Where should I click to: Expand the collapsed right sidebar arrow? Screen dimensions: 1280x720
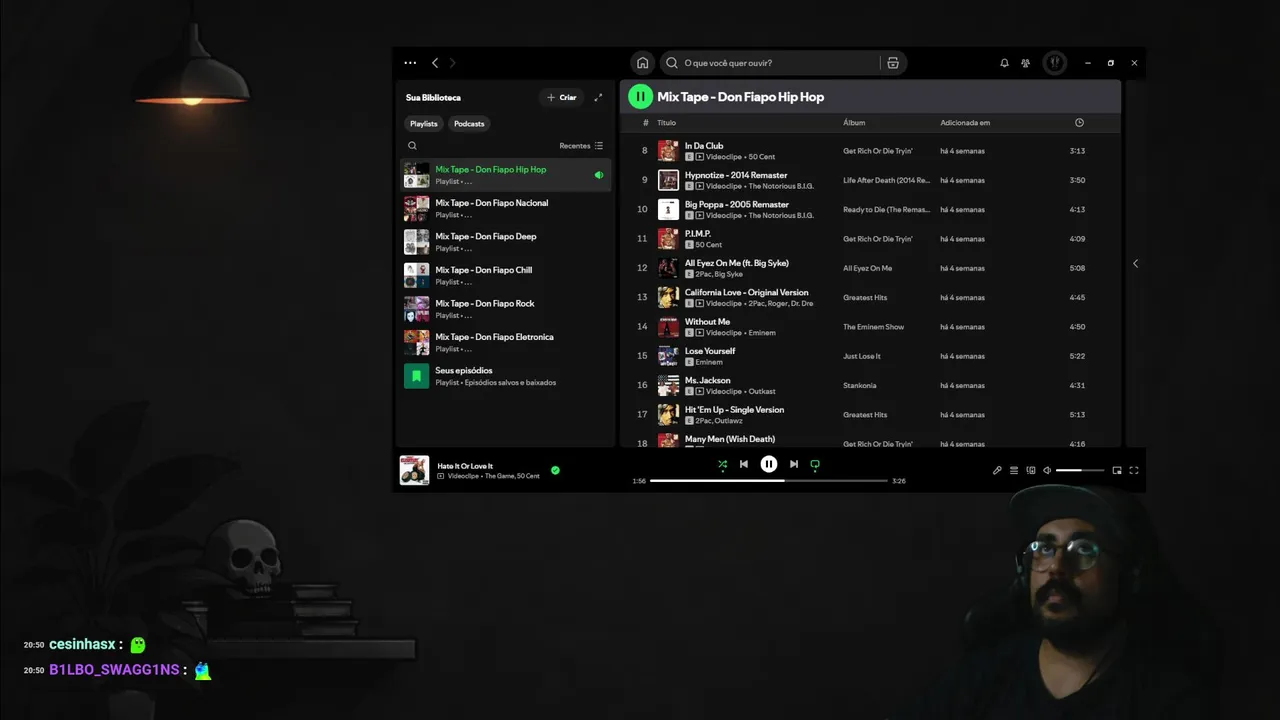[x=1135, y=264]
